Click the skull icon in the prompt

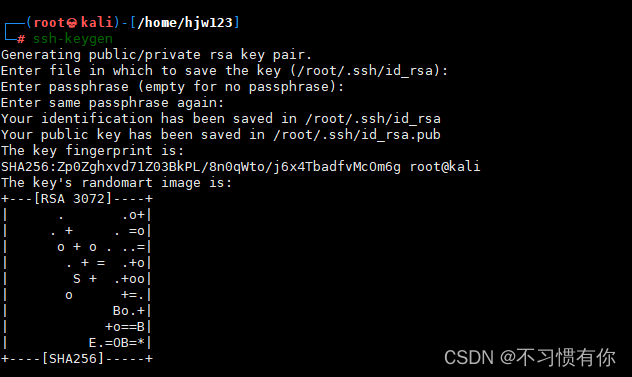coord(72,23)
